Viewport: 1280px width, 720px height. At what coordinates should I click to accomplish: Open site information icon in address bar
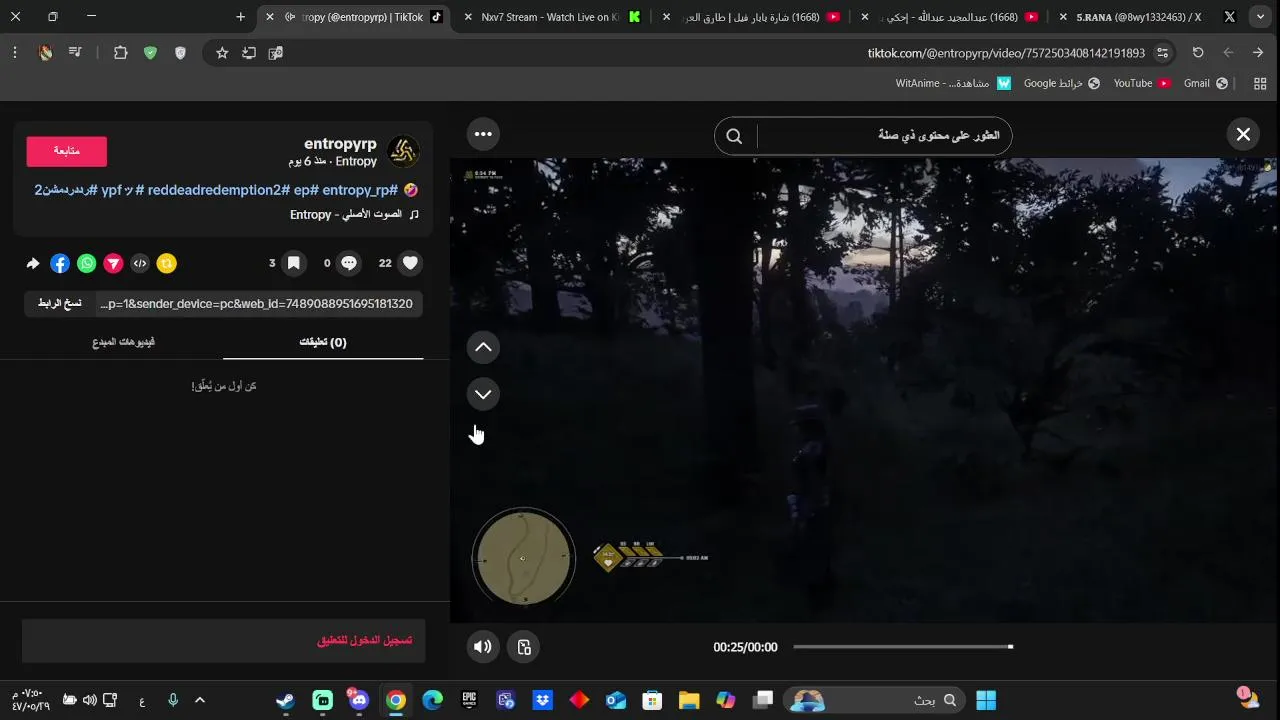coord(1163,53)
